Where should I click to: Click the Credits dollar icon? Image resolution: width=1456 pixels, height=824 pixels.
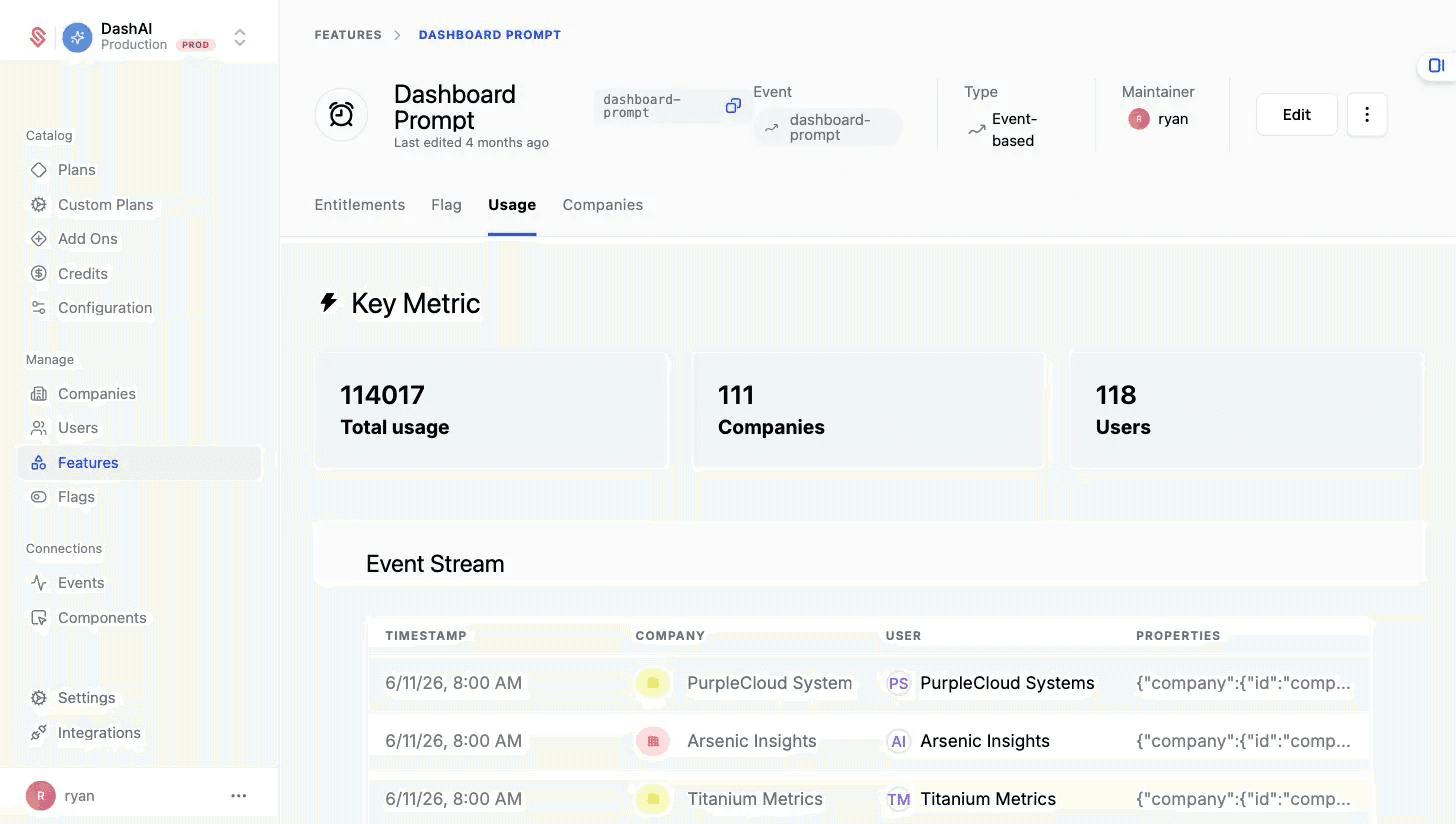pyautogui.click(x=39, y=274)
